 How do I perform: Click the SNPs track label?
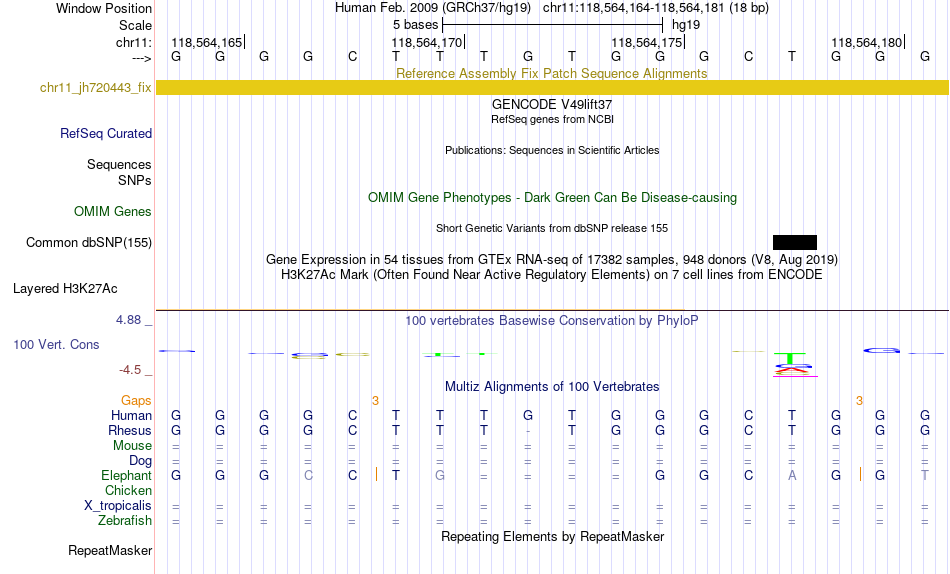pyautogui.click(x=135, y=181)
